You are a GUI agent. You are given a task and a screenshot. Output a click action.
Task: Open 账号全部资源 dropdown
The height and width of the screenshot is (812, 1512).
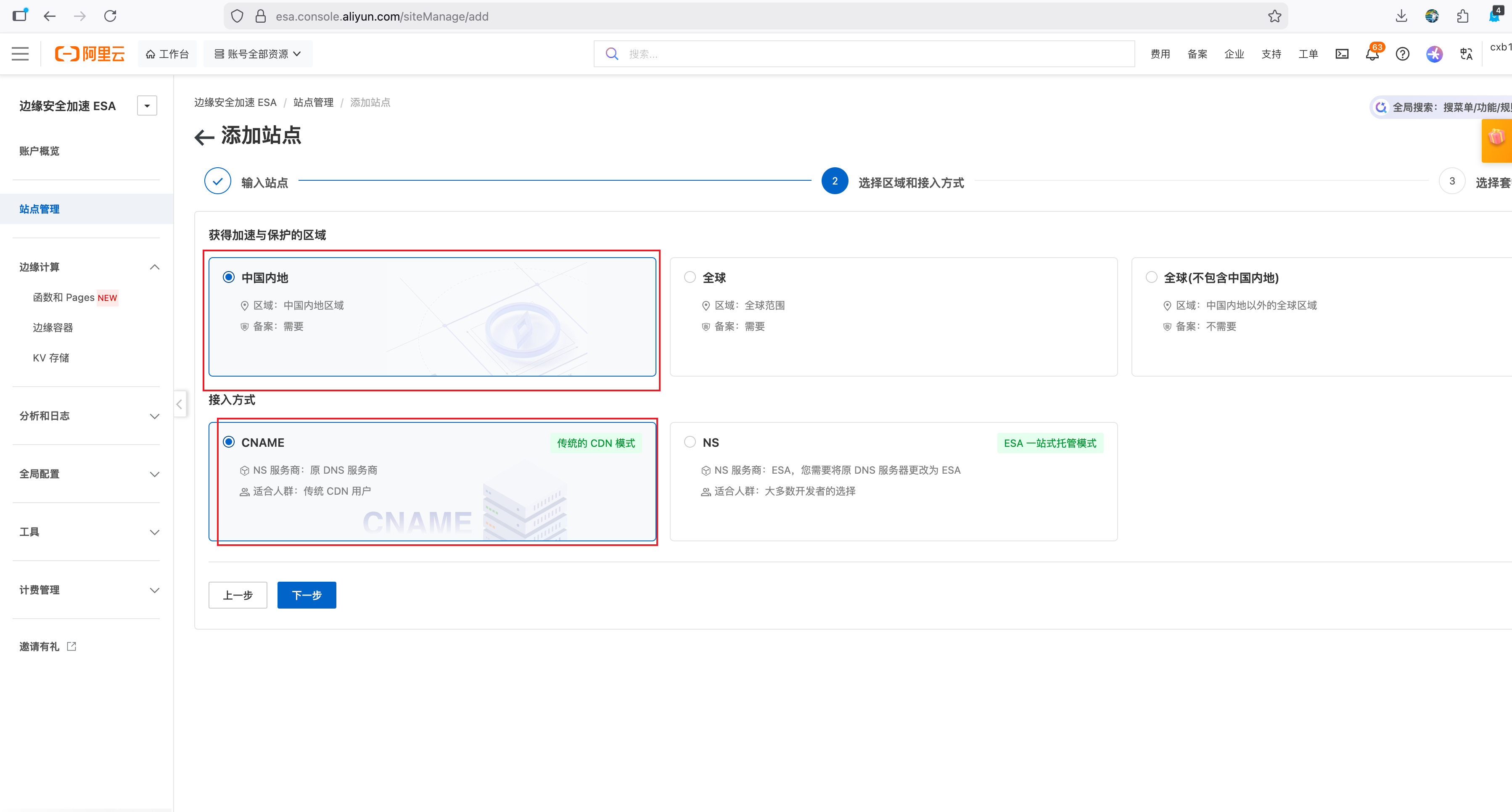(258, 54)
